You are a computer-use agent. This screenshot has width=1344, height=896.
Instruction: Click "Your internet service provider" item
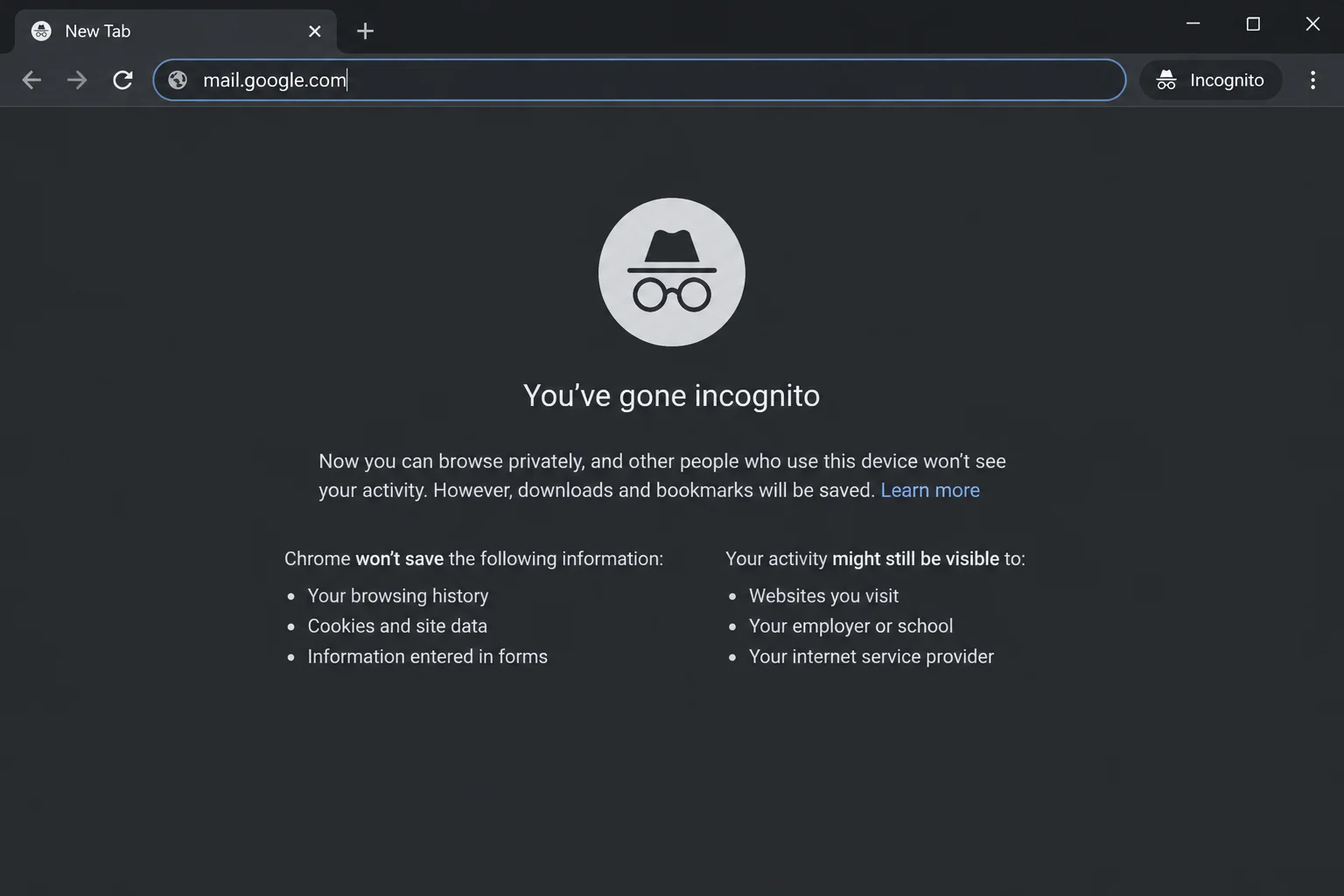[x=871, y=656]
